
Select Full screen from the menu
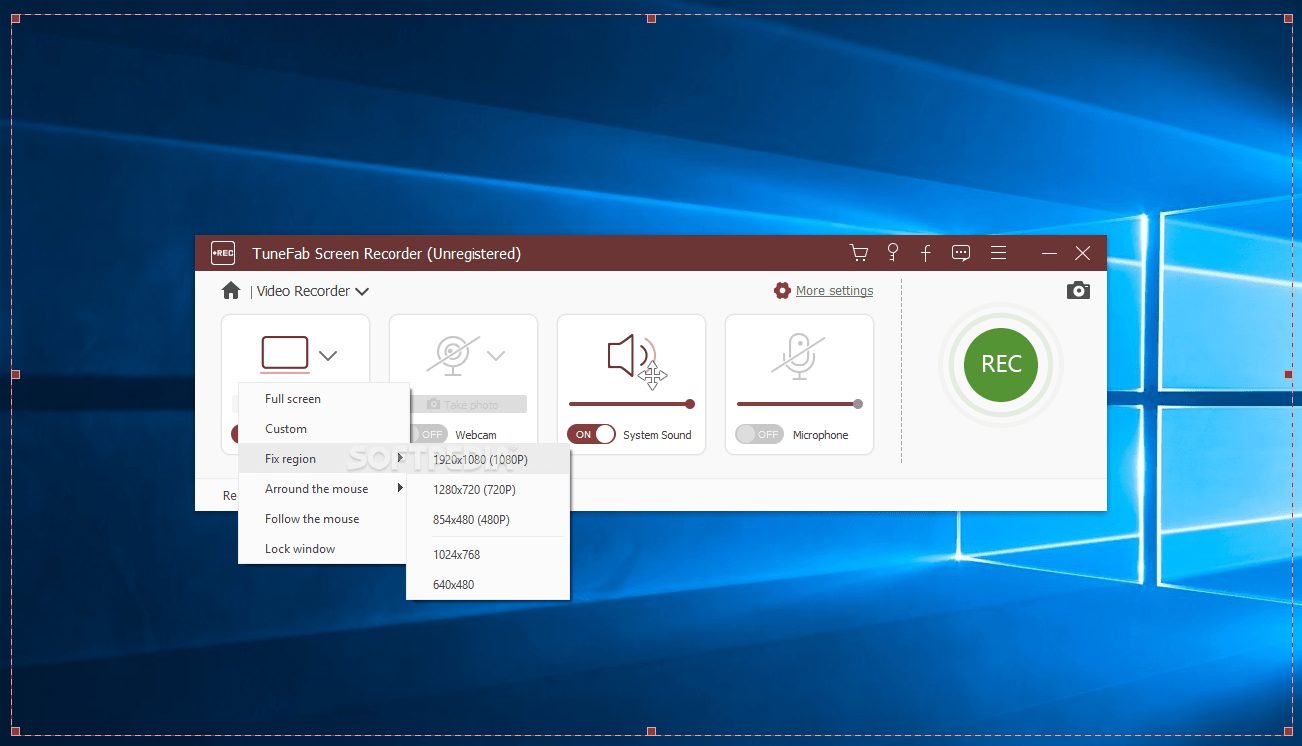(293, 399)
